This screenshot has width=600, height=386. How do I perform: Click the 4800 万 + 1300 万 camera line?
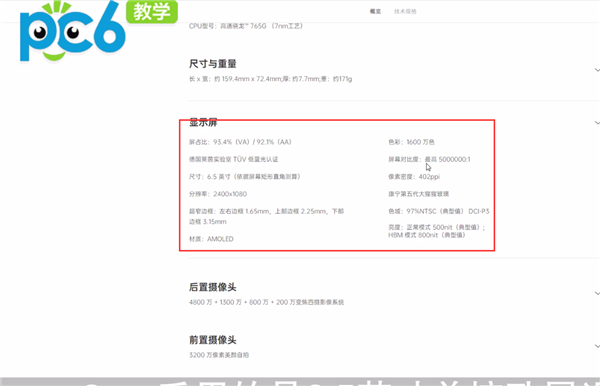tap(266, 302)
